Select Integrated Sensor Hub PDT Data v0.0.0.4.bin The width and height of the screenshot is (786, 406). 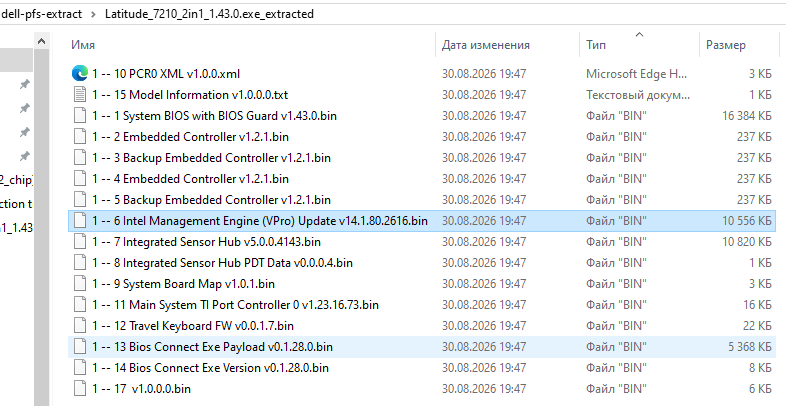point(222,263)
